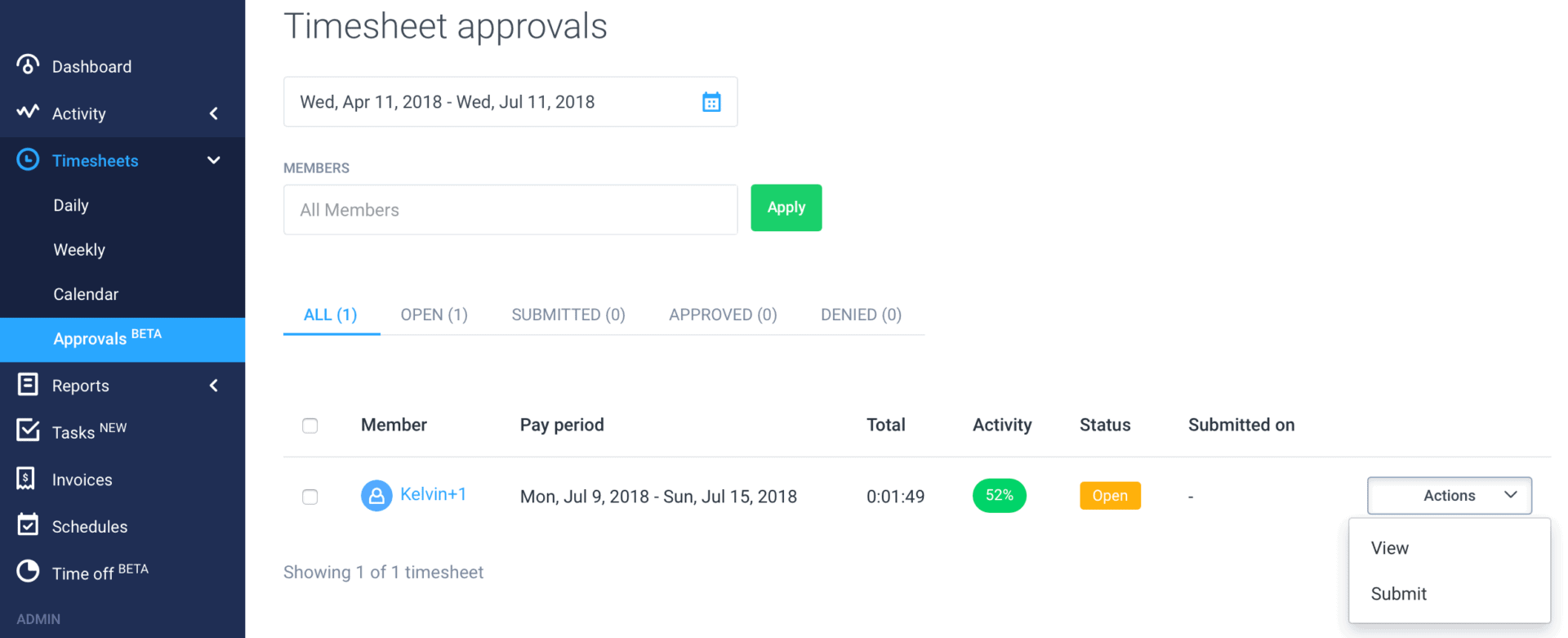This screenshot has height=638, width=1568.
Task: Click the green Apply button
Action: coord(786,207)
